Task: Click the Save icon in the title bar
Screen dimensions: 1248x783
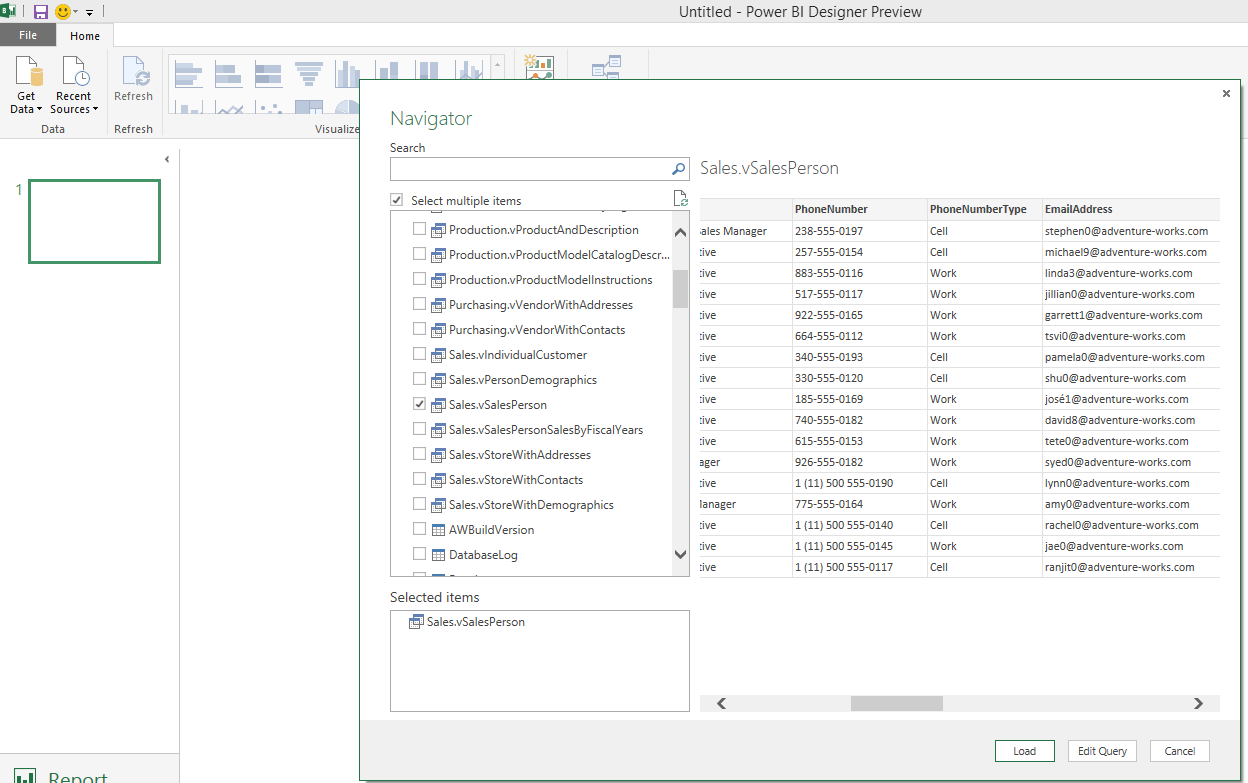Action: pyautogui.click(x=41, y=12)
